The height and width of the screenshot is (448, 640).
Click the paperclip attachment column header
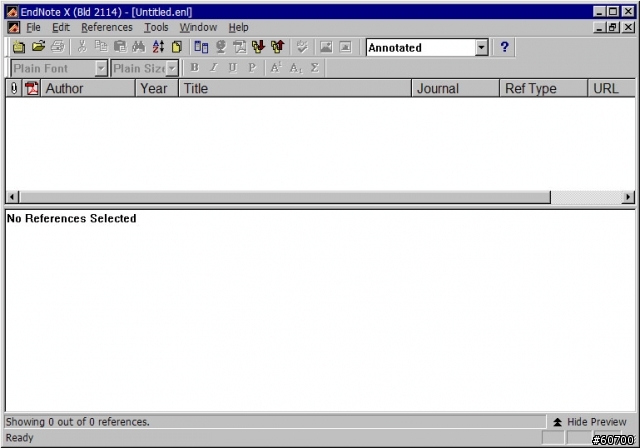point(13,88)
